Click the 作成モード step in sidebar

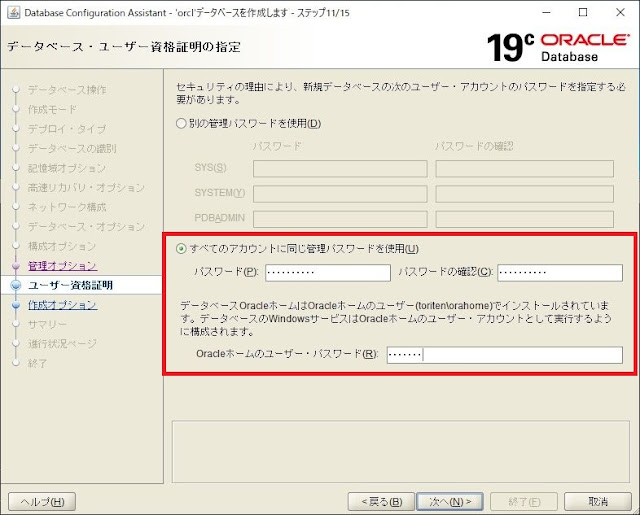pyautogui.click(x=52, y=109)
